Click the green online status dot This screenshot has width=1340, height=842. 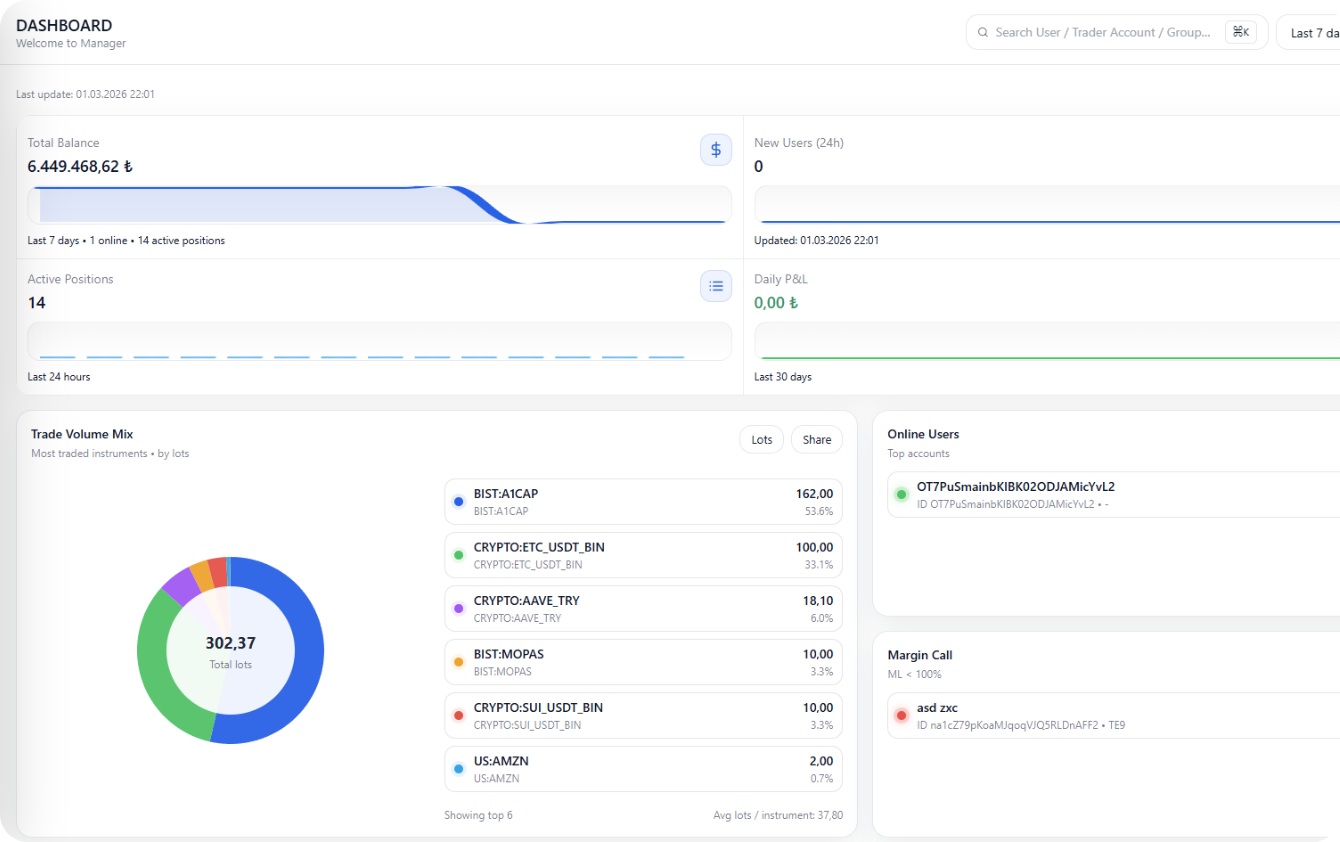tap(901, 495)
